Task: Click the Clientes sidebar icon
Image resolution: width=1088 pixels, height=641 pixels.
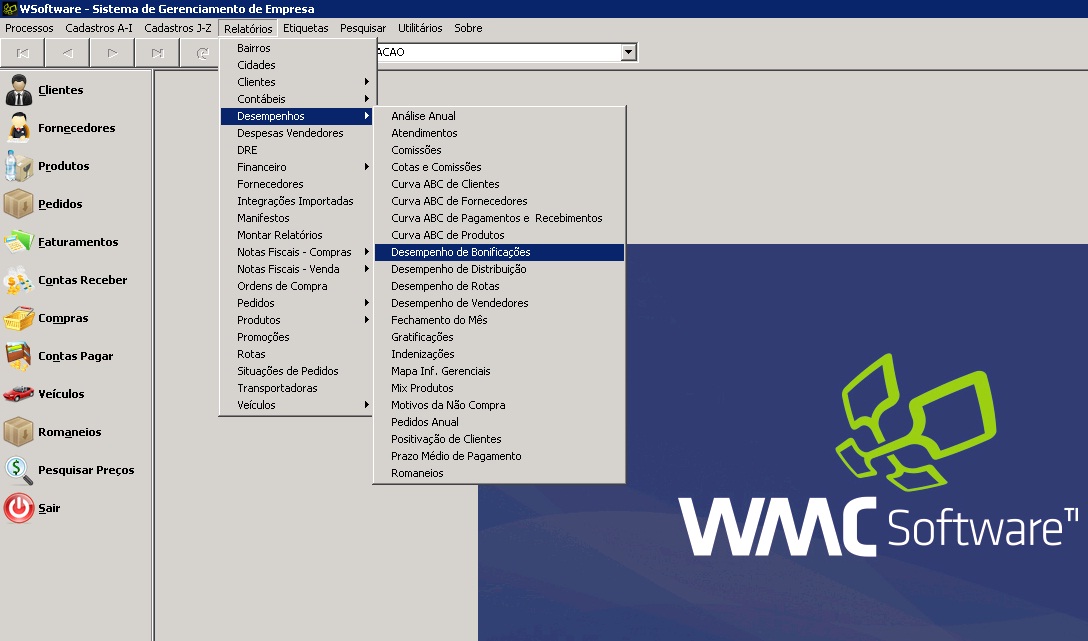Action: pyautogui.click(x=19, y=90)
